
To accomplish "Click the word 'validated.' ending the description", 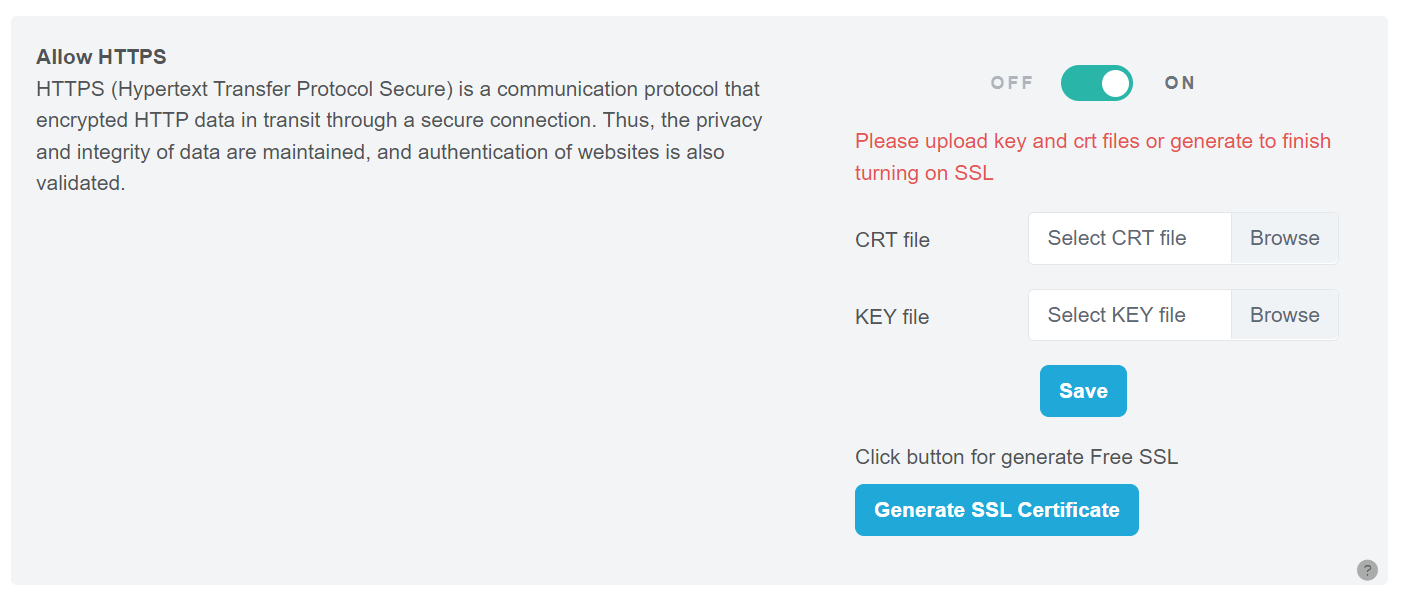I will click(80, 184).
